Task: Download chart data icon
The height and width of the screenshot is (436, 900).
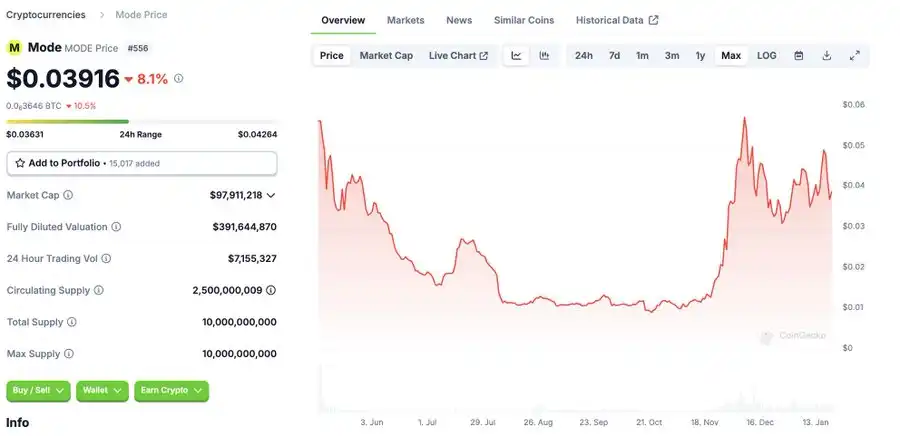Action: coord(827,56)
